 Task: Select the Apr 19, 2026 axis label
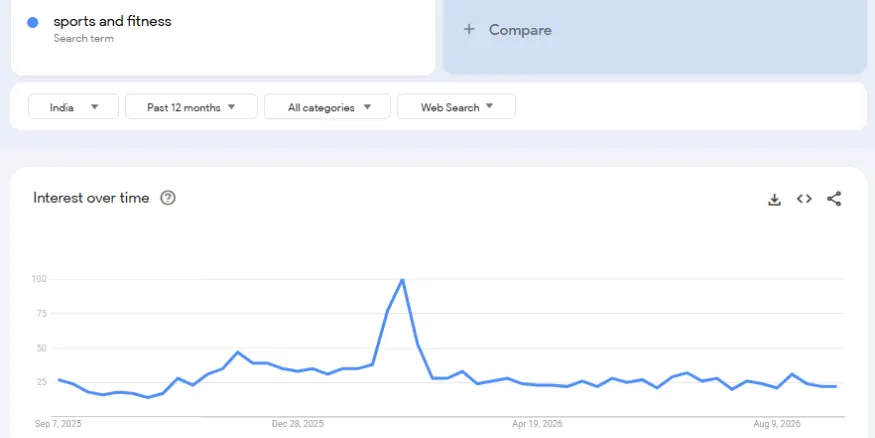pos(537,424)
